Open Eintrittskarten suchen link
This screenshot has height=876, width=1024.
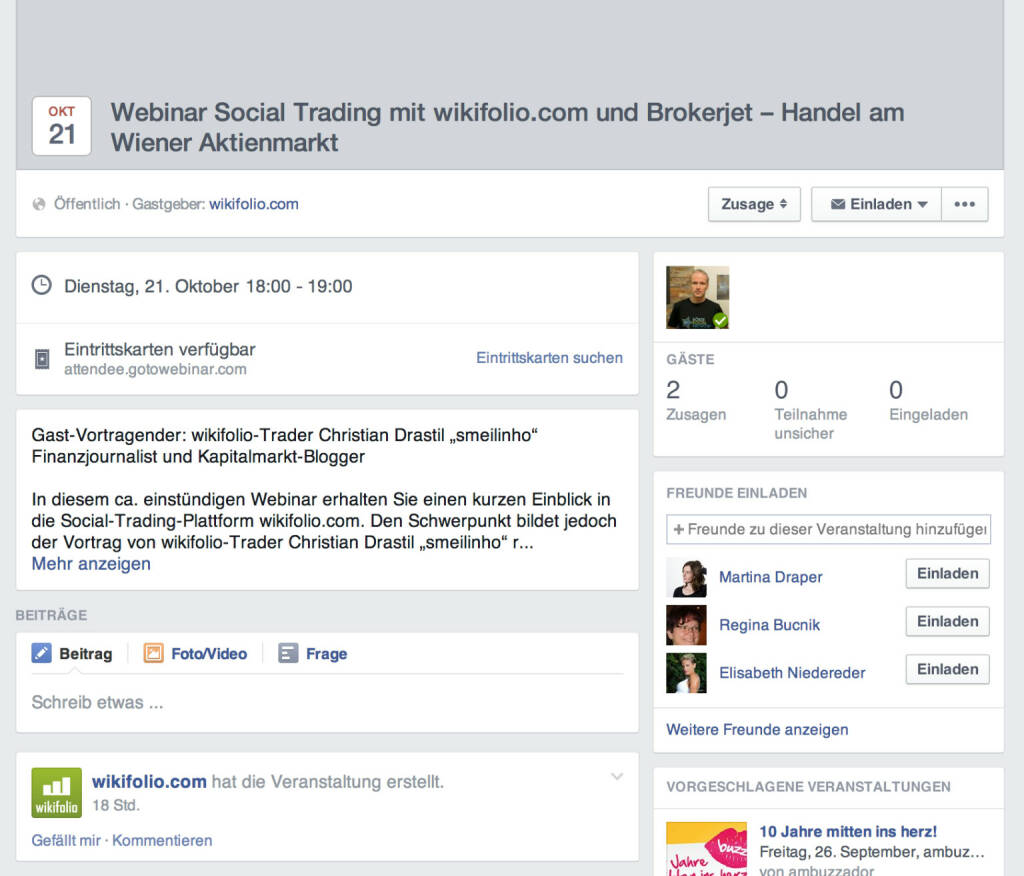549,358
